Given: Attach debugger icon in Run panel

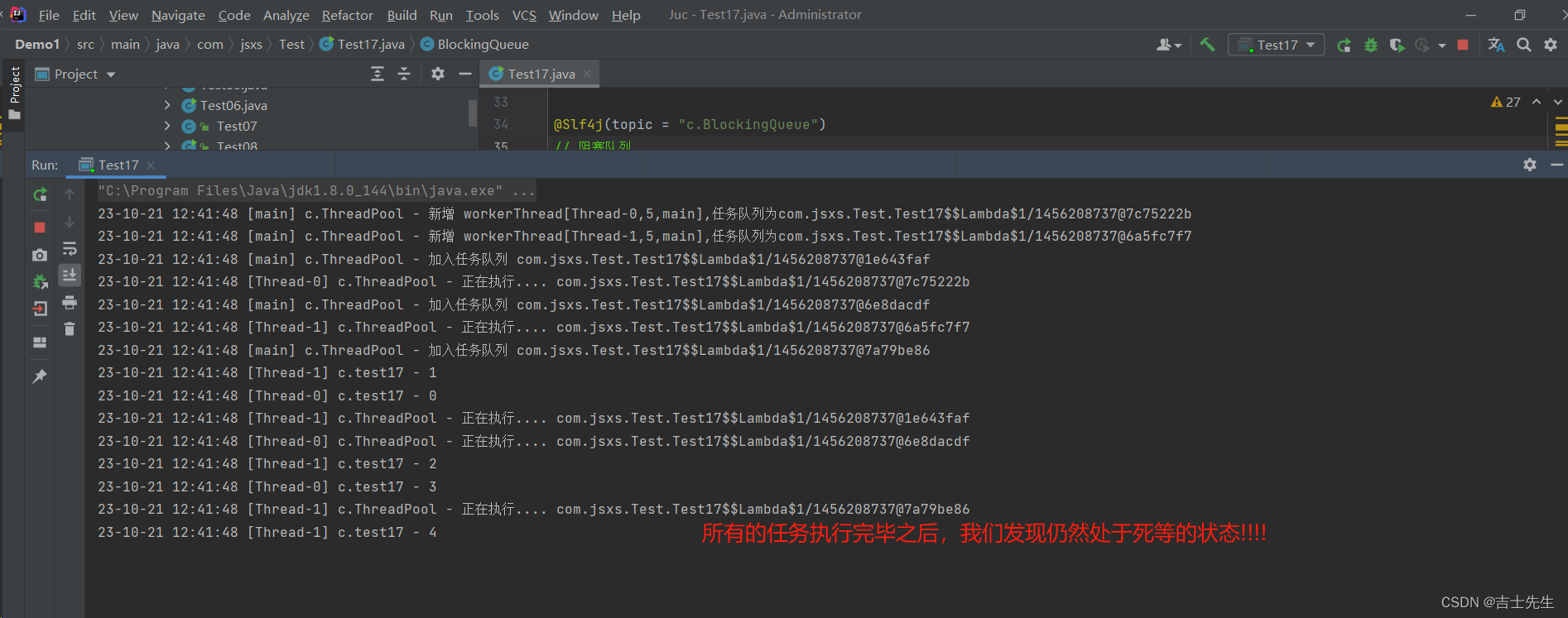Looking at the screenshot, I should (x=40, y=282).
